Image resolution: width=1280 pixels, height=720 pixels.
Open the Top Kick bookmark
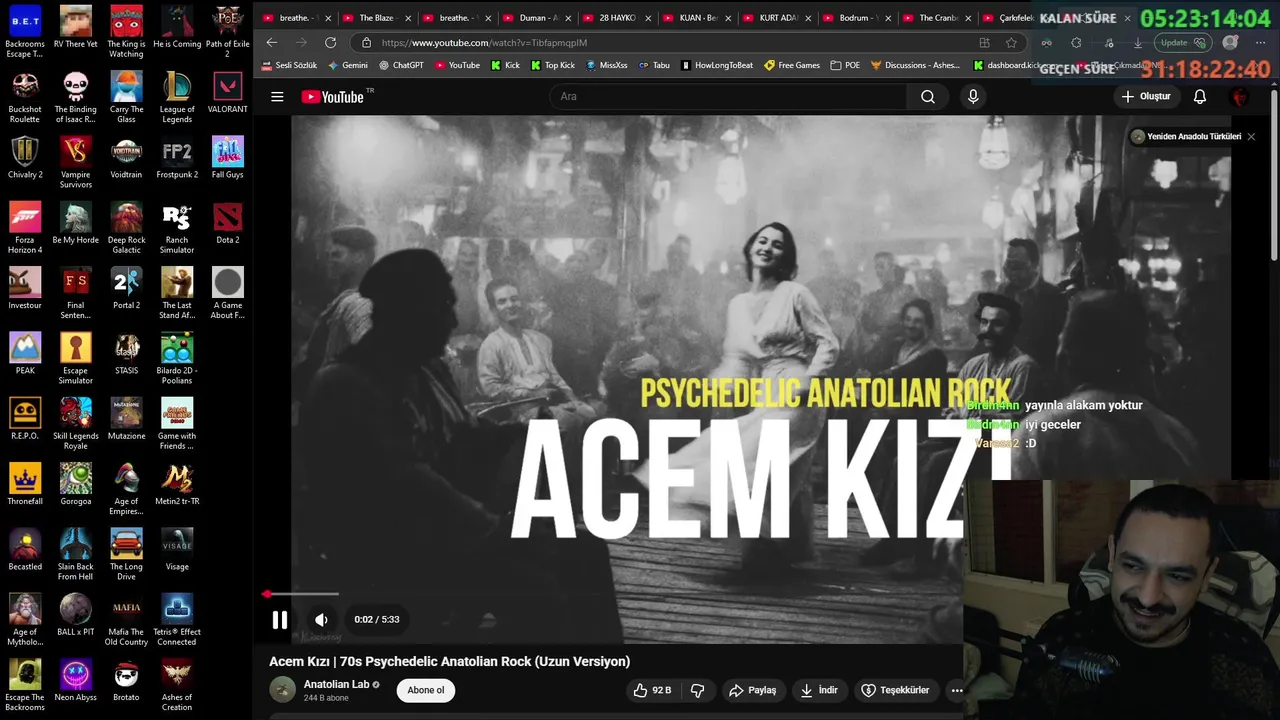(553, 65)
